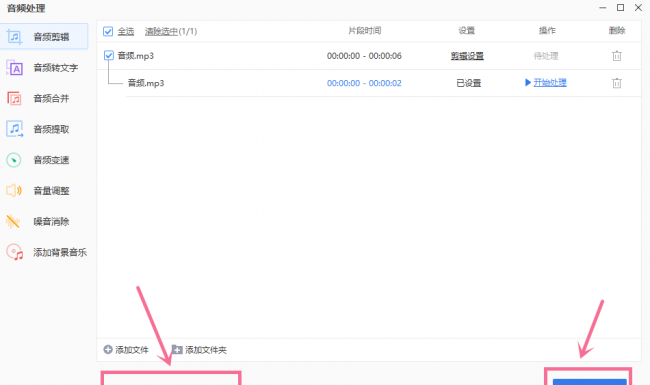Click the time range 00:00:00 - 00:00:06
650x385 pixels.
click(364, 56)
